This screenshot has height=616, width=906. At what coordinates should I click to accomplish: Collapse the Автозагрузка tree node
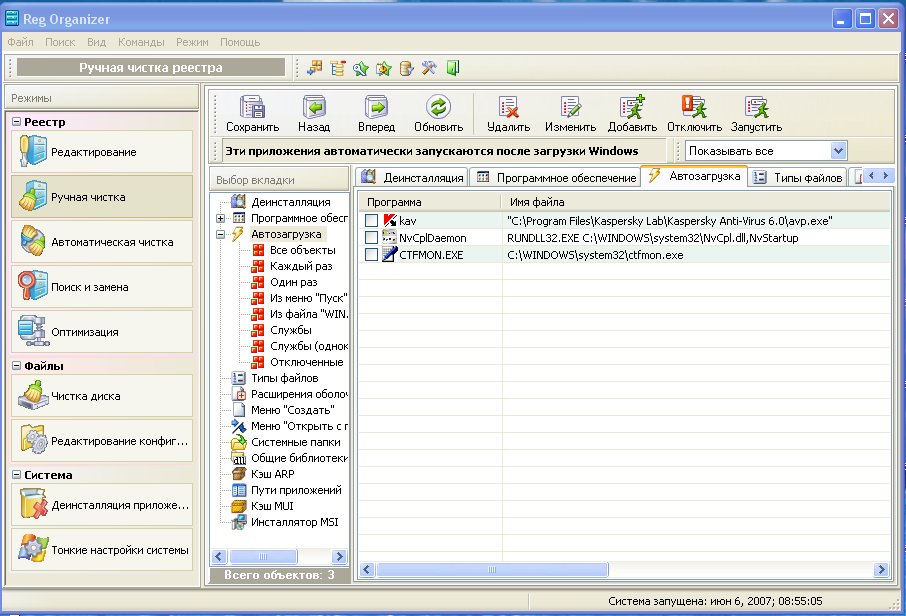(x=221, y=234)
